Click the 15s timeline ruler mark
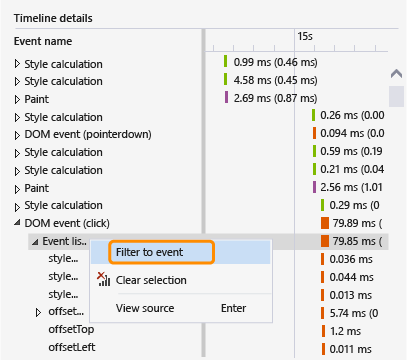The image size is (407, 360). click(x=305, y=36)
